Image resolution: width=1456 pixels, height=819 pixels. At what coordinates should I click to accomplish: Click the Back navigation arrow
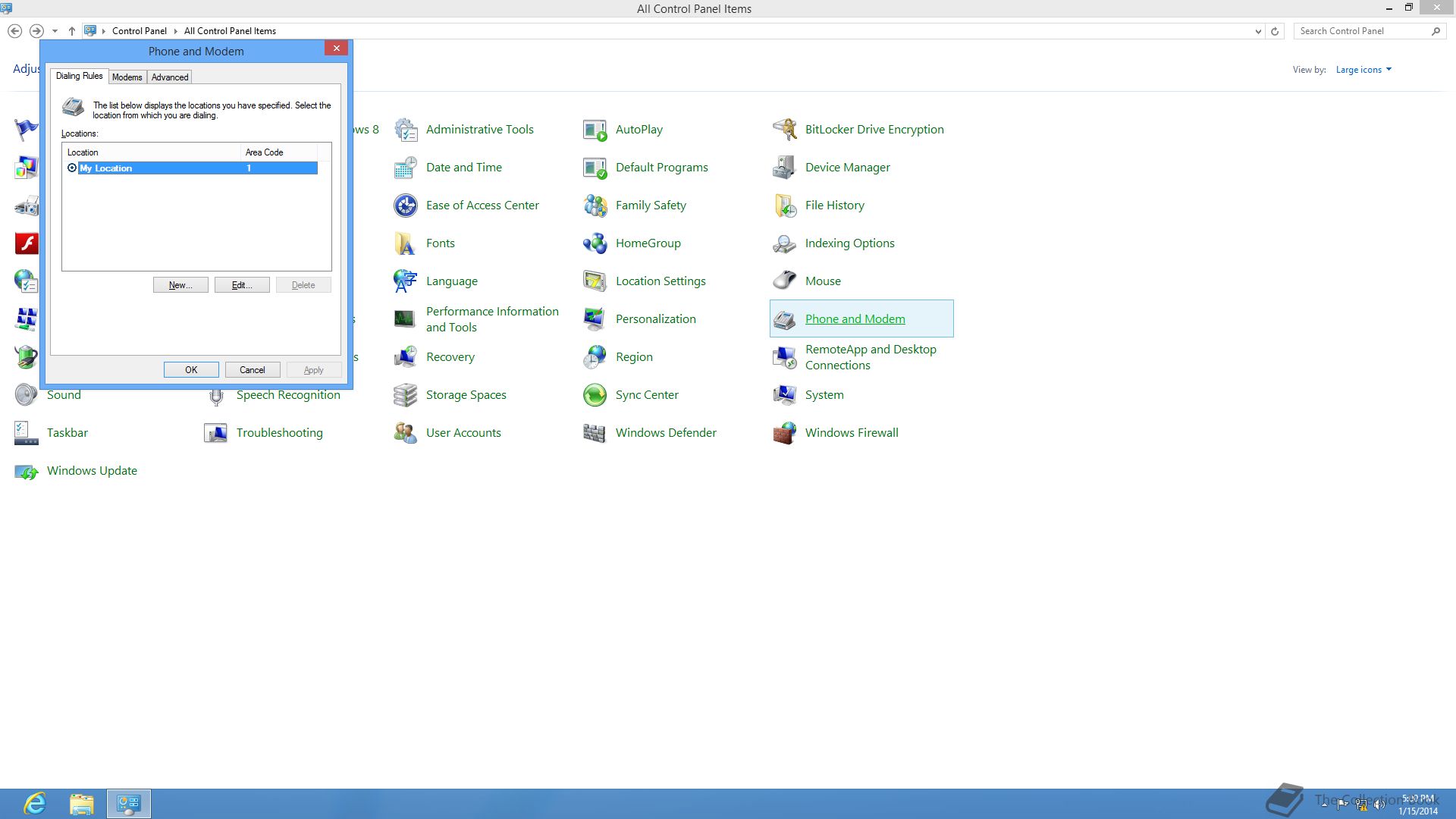tap(15, 31)
